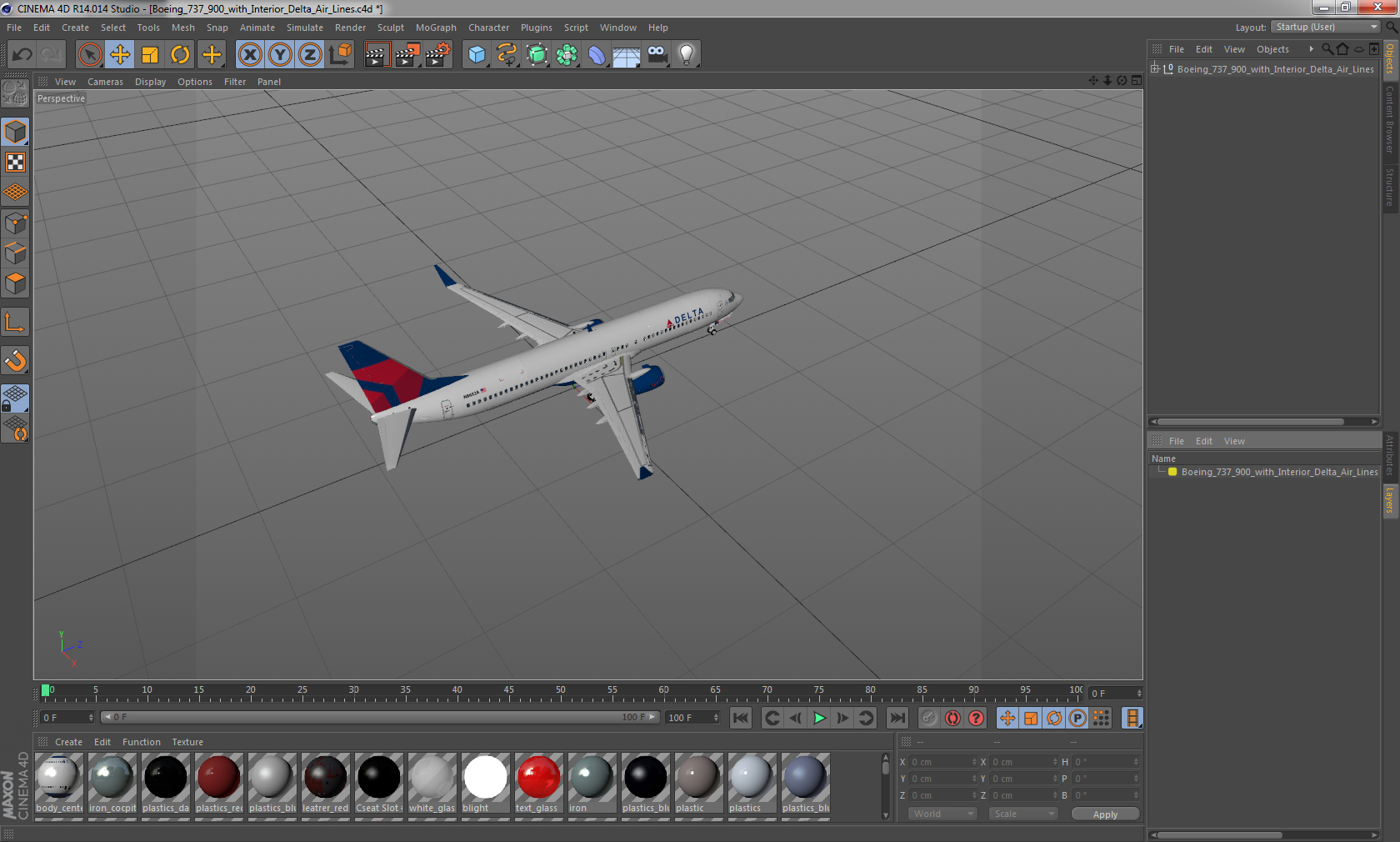
Task: Open the viewport Filter menu
Action: (x=235, y=82)
